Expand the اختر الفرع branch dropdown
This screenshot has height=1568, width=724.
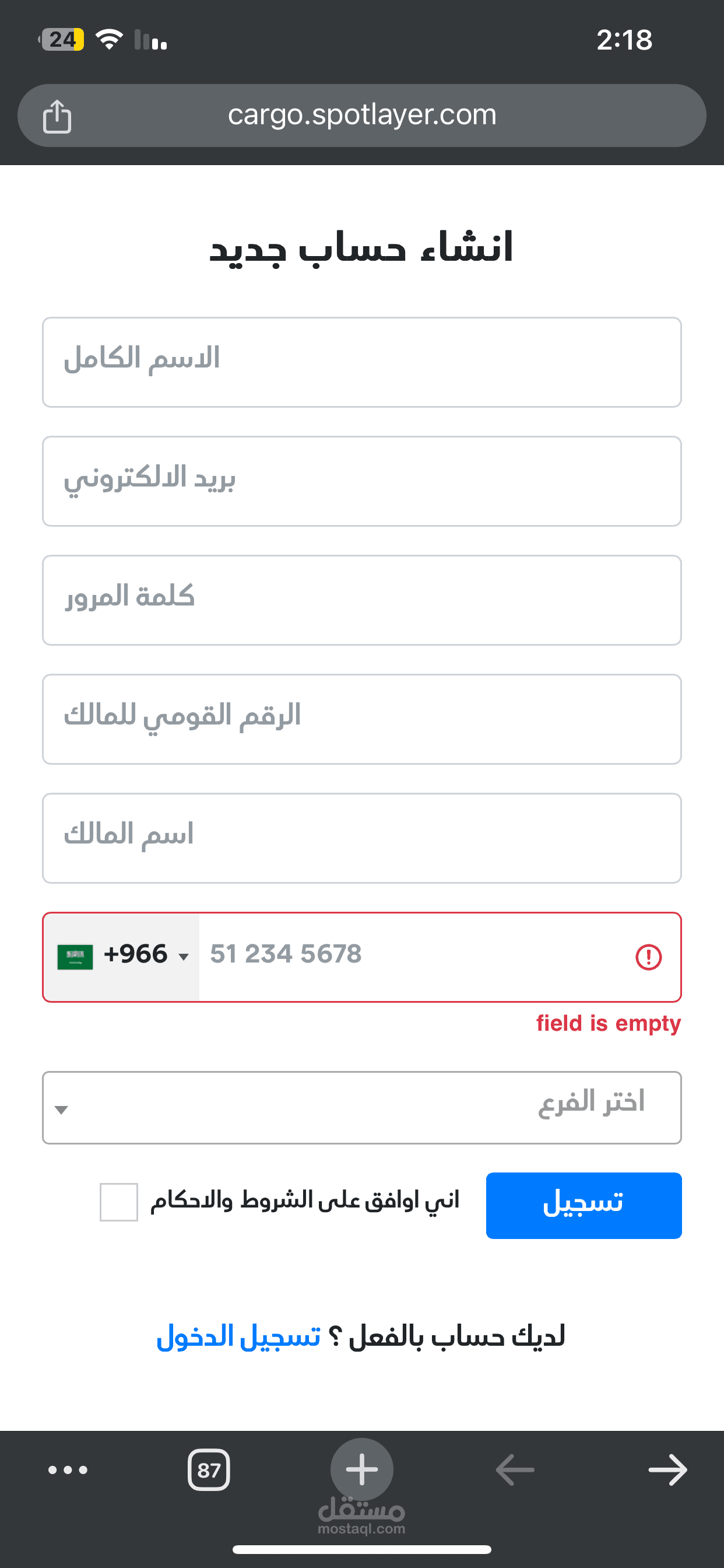click(x=361, y=1108)
